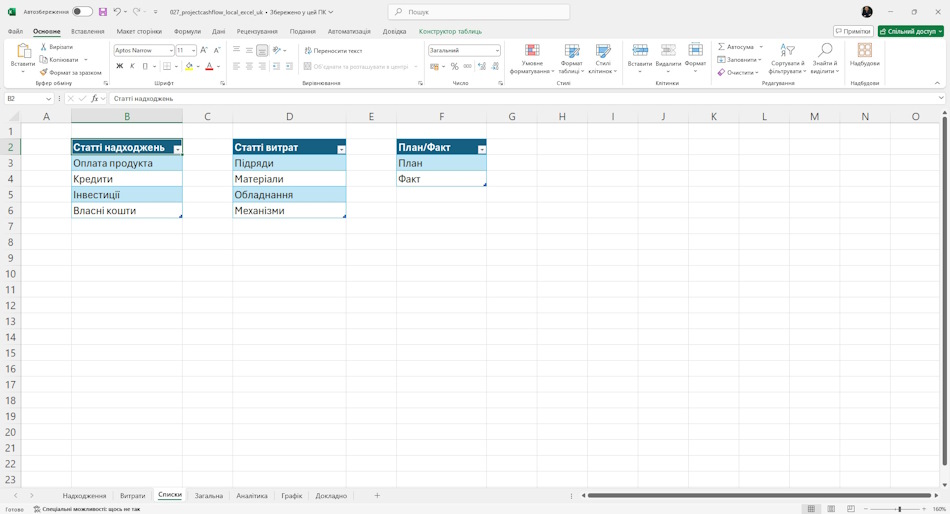950x514 pixels.
Task: Click the text orientation icon
Action: tap(277, 50)
